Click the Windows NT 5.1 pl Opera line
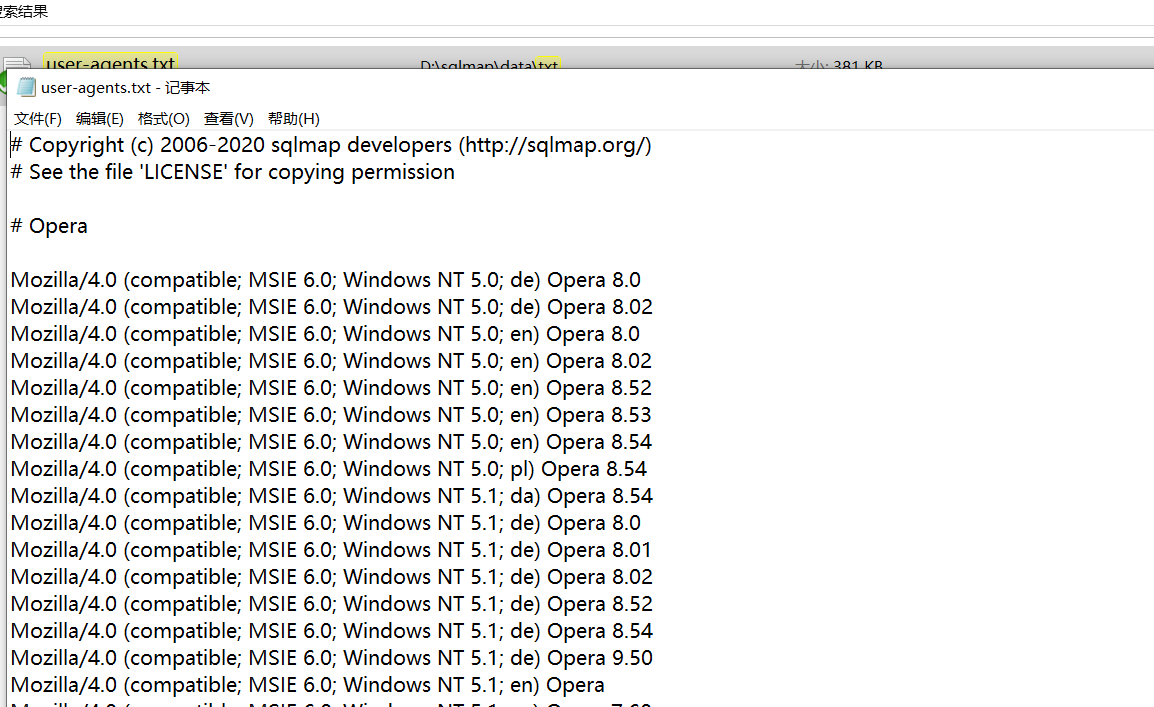1154x707 pixels. pyautogui.click(x=328, y=468)
